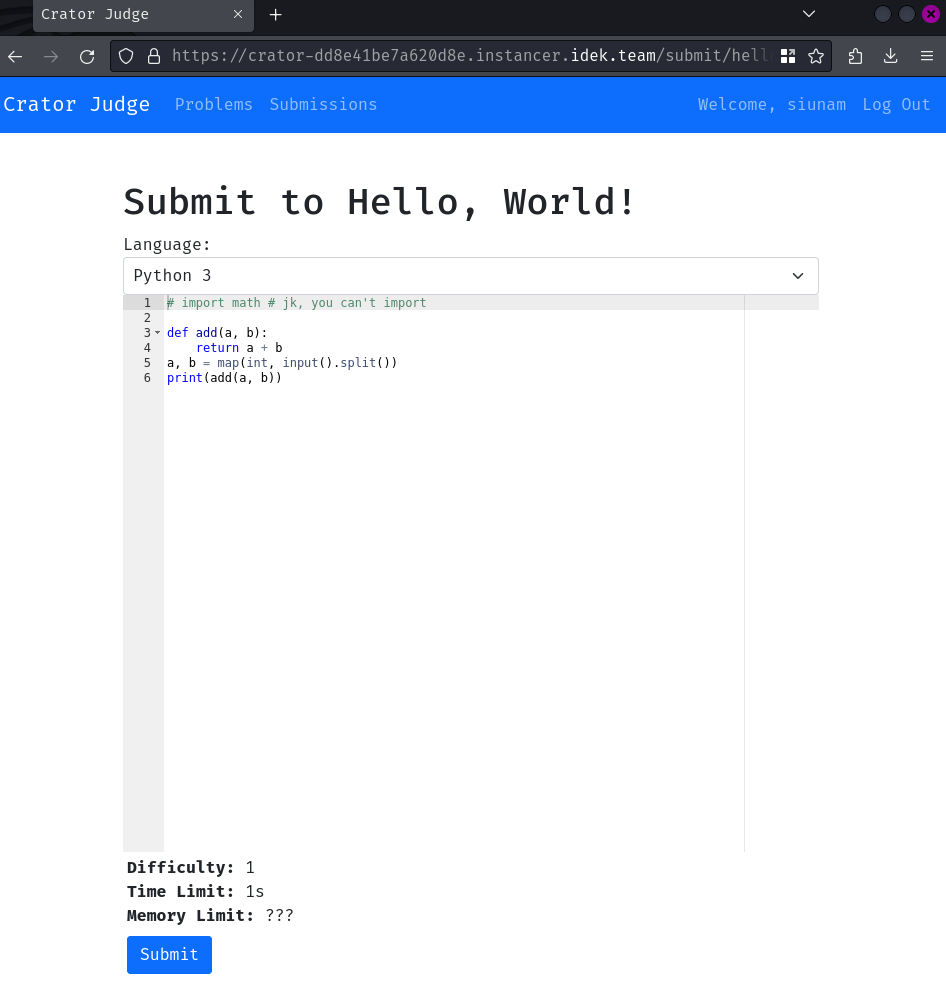The height and width of the screenshot is (994, 946).
Task: Submit the solution with Submit button
Action: click(x=169, y=955)
